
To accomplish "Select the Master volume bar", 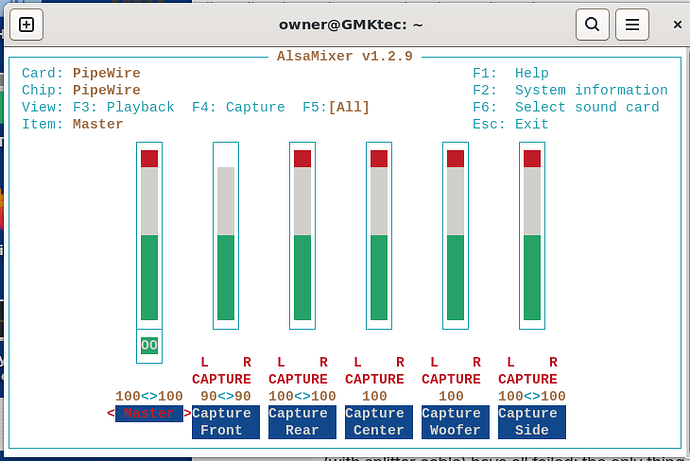I will (x=149, y=235).
